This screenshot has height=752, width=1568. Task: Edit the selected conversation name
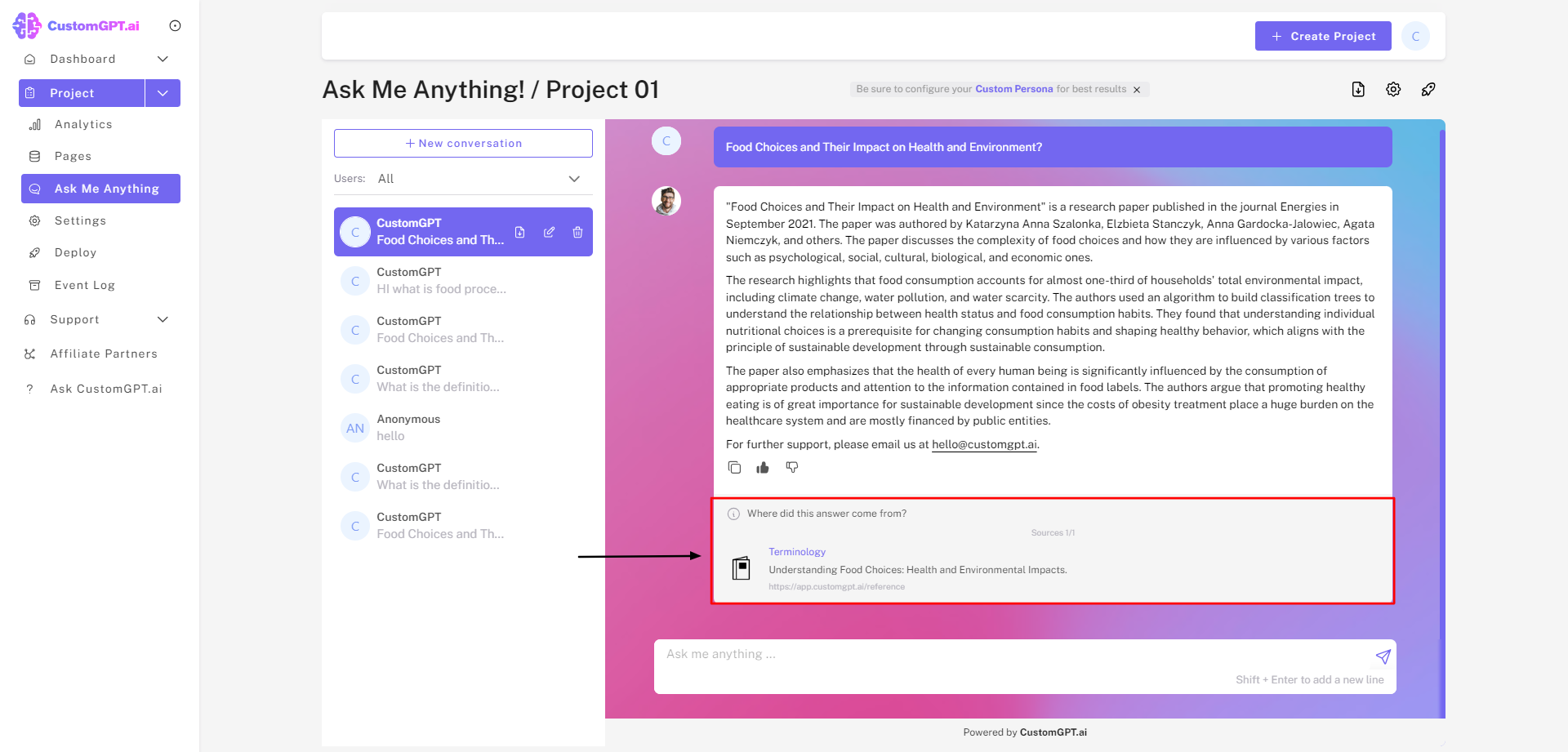[549, 233]
